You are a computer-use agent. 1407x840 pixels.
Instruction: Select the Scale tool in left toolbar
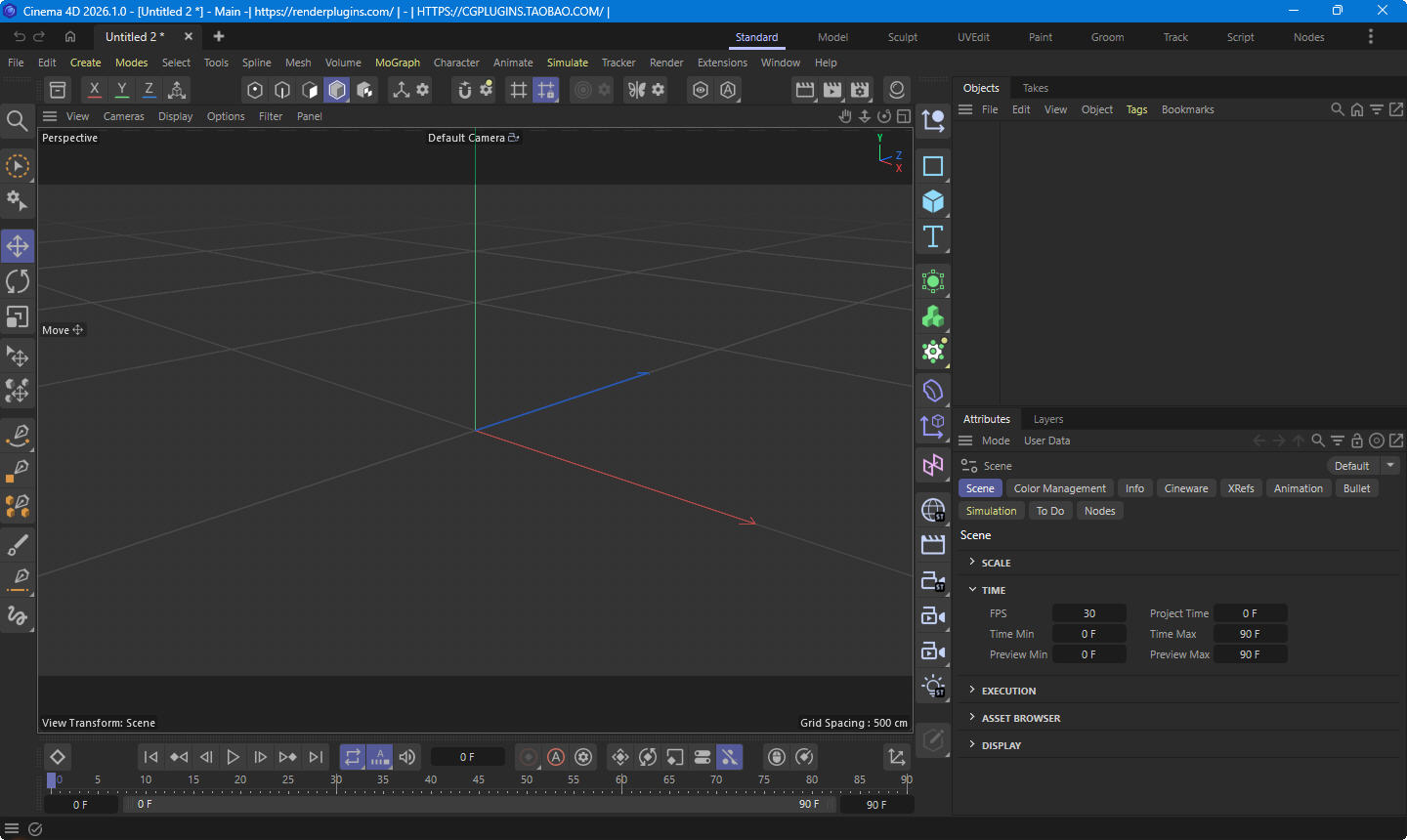tap(18, 317)
